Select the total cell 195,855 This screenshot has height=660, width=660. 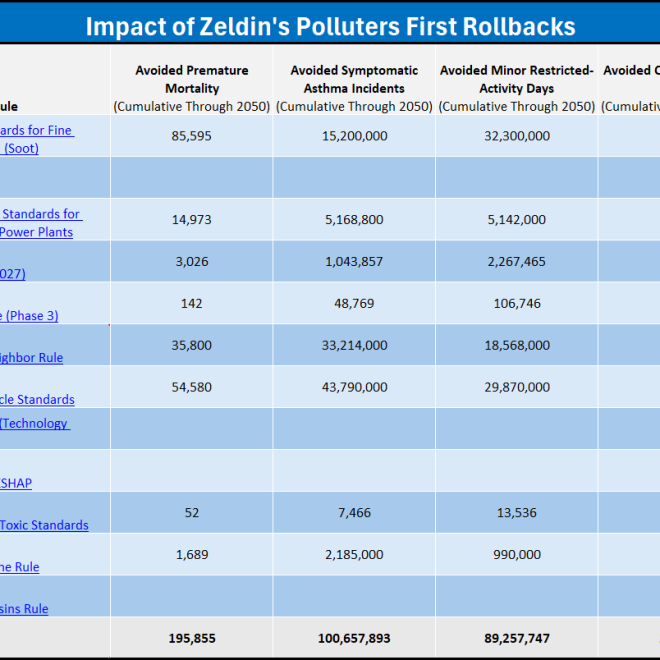pos(192,638)
